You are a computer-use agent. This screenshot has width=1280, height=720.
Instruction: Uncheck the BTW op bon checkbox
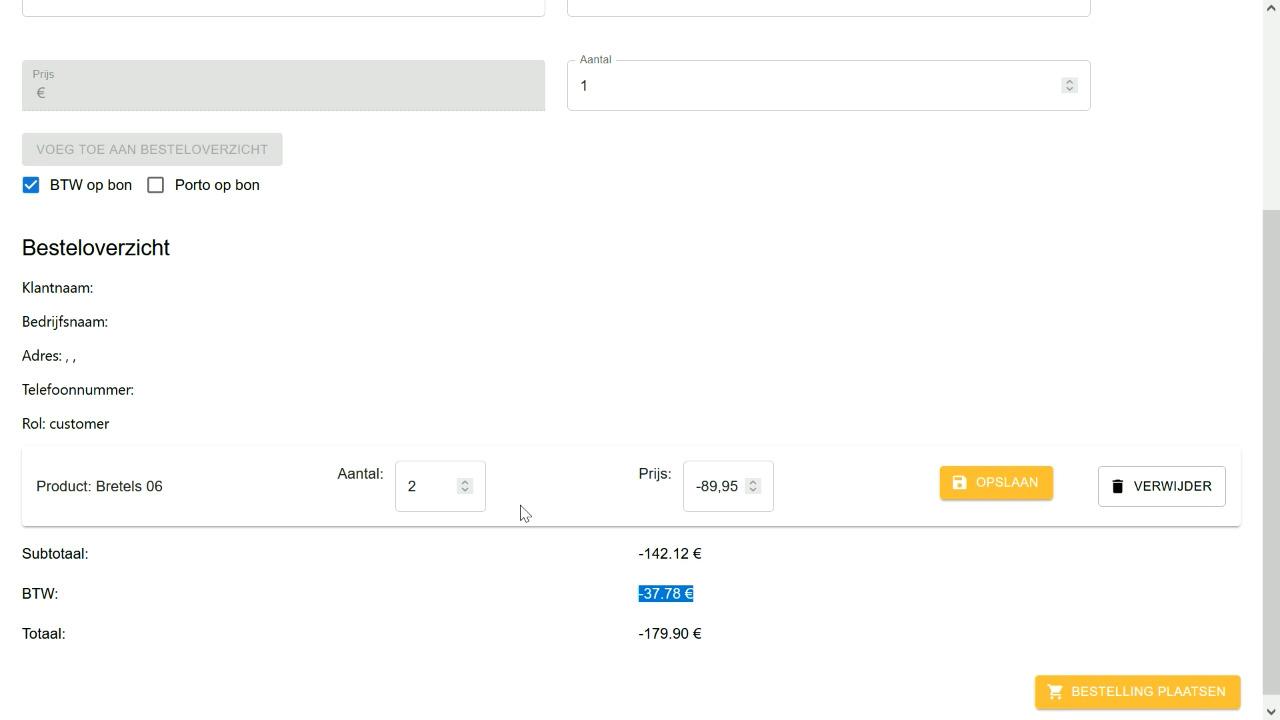[31, 185]
